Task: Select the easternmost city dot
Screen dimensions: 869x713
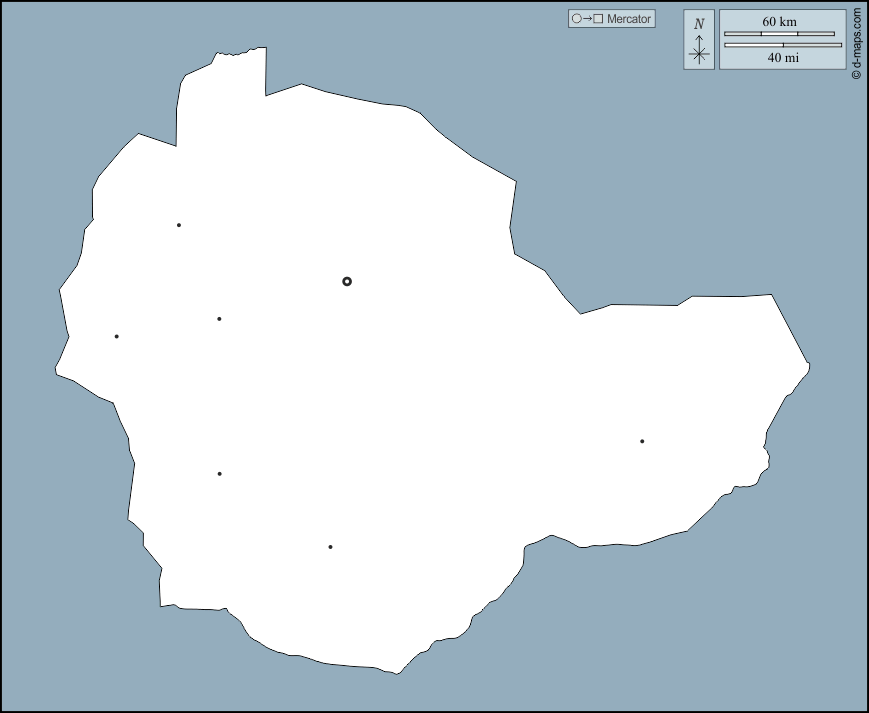Action: (x=642, y=441)
